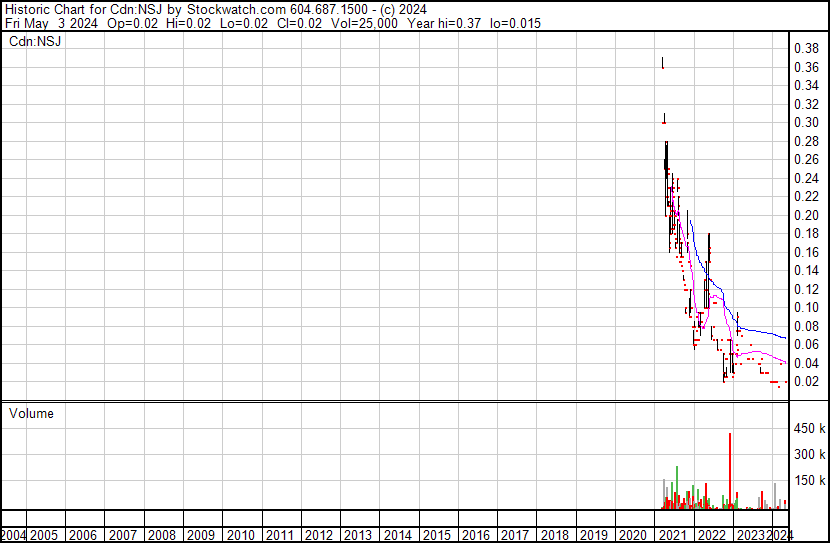Viewport: 830px width, 543px height.
Task: Select the 2017 year marker on axis
Action: 515,535
